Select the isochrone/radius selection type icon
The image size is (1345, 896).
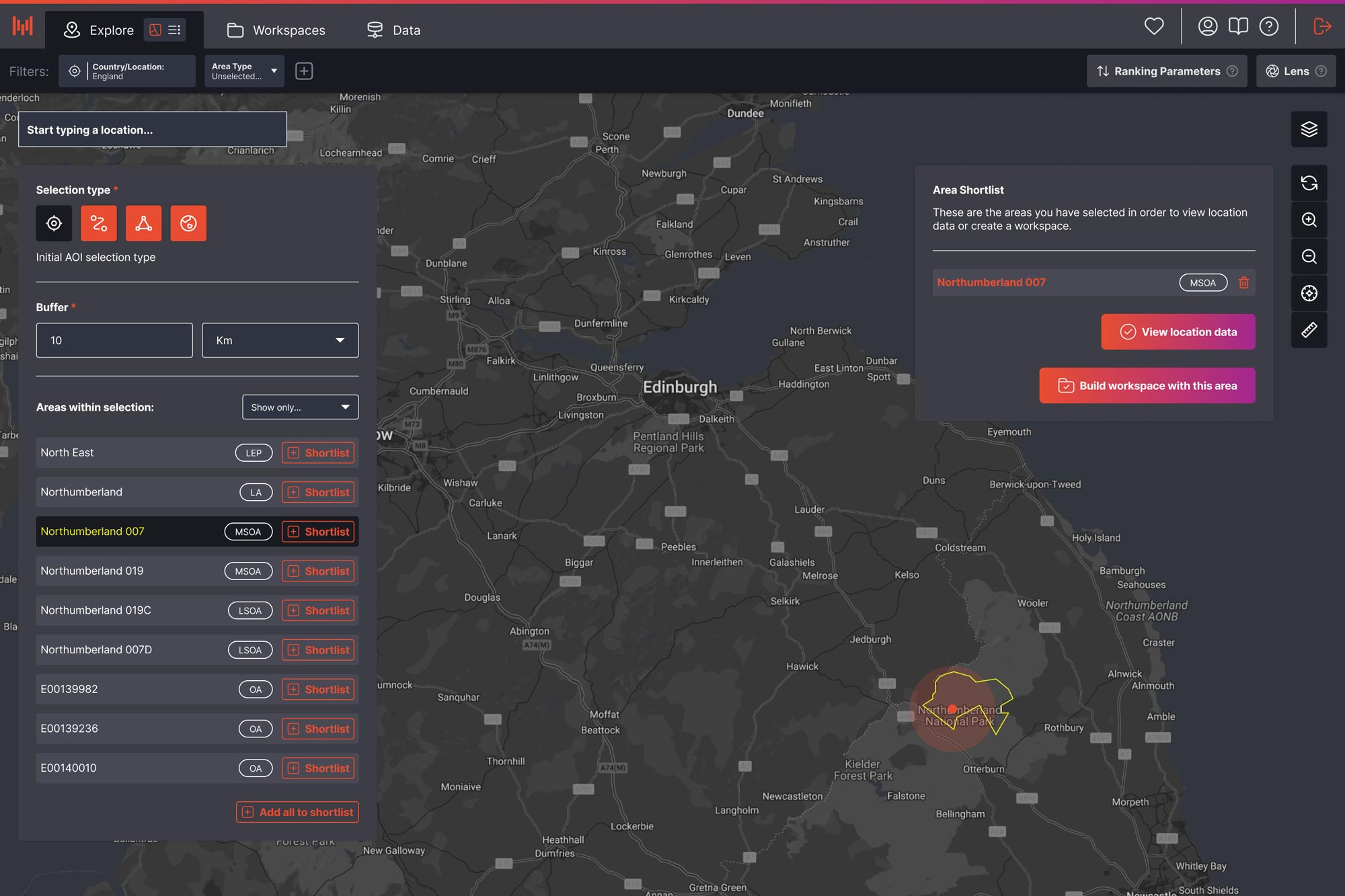188,223
